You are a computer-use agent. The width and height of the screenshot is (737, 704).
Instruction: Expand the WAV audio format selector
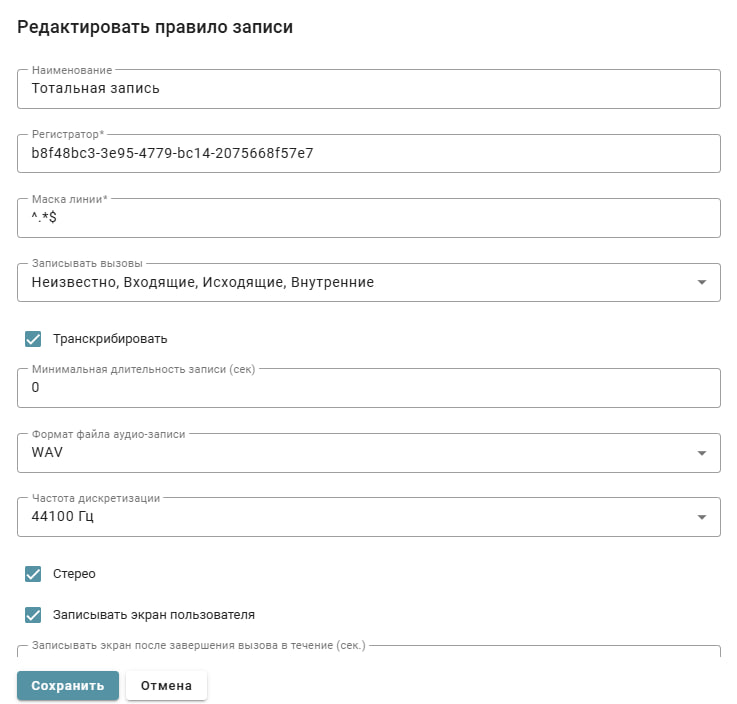point(350,453)
